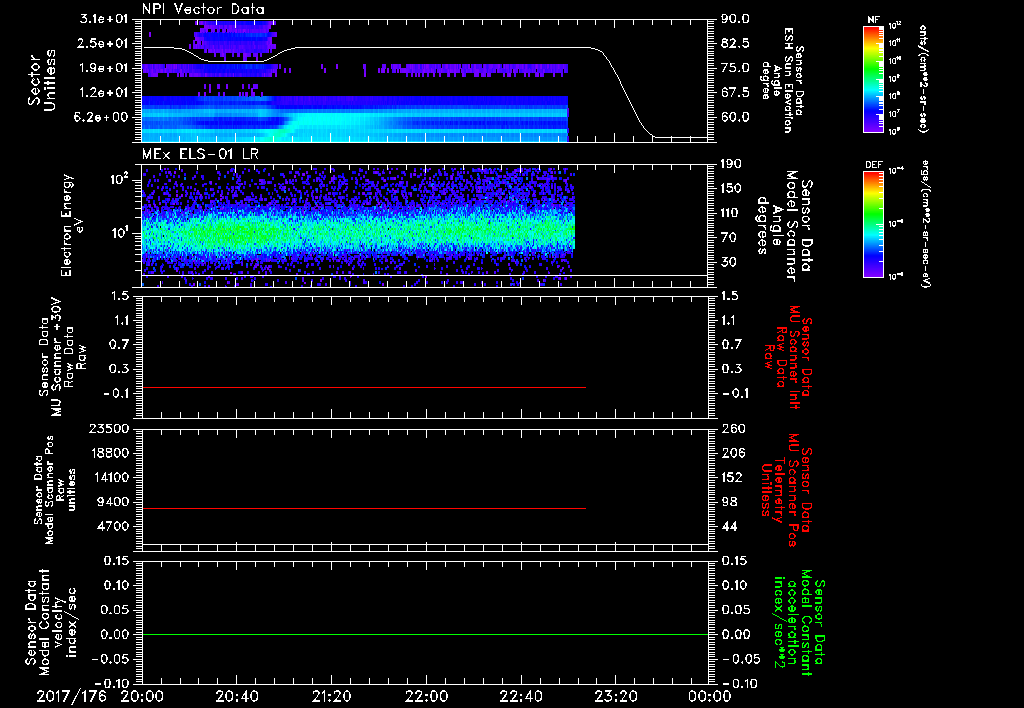Click the "22:00" time axis label
The width and height of the screenshot is (1024, 708).
coord(426,696)
